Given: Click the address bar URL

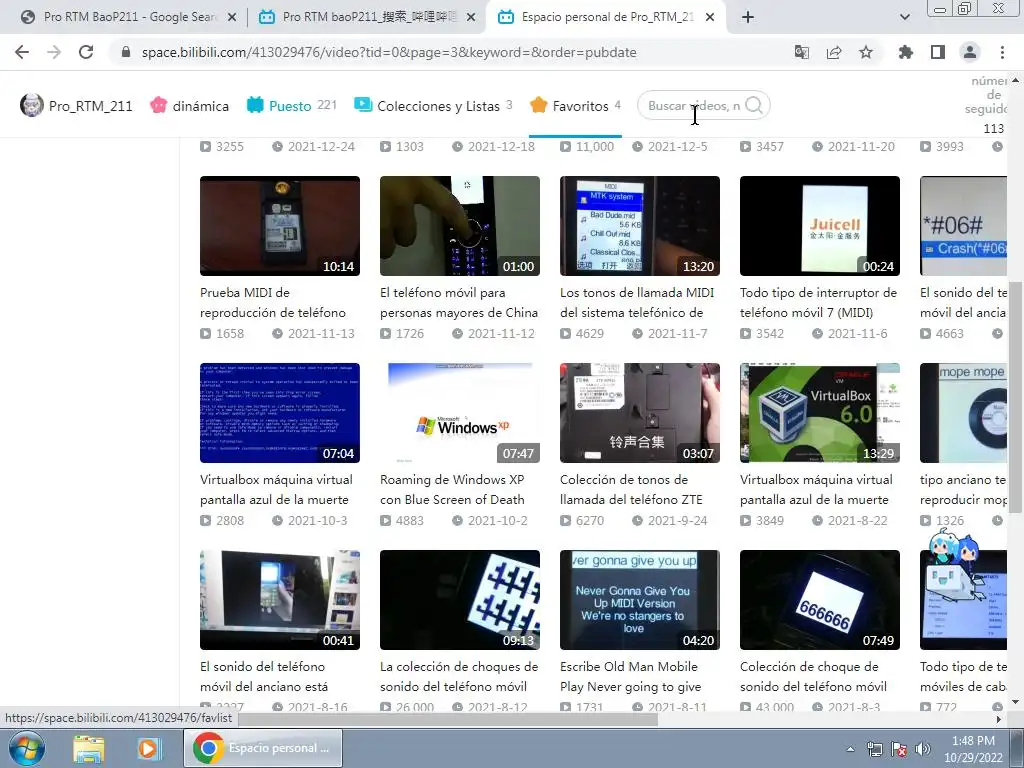Looking at the screenshot, I should (x=389, y=52).
